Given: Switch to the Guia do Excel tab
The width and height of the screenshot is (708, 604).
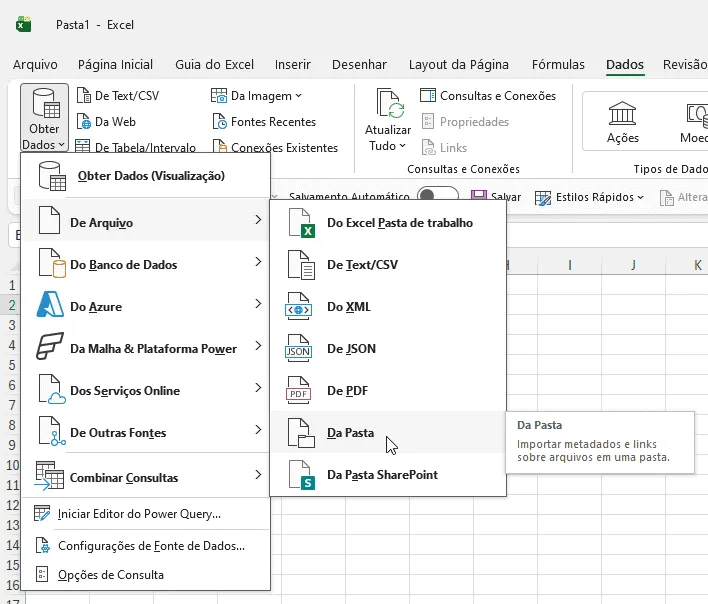Looking at the screenshot, I should pos(214,65).
